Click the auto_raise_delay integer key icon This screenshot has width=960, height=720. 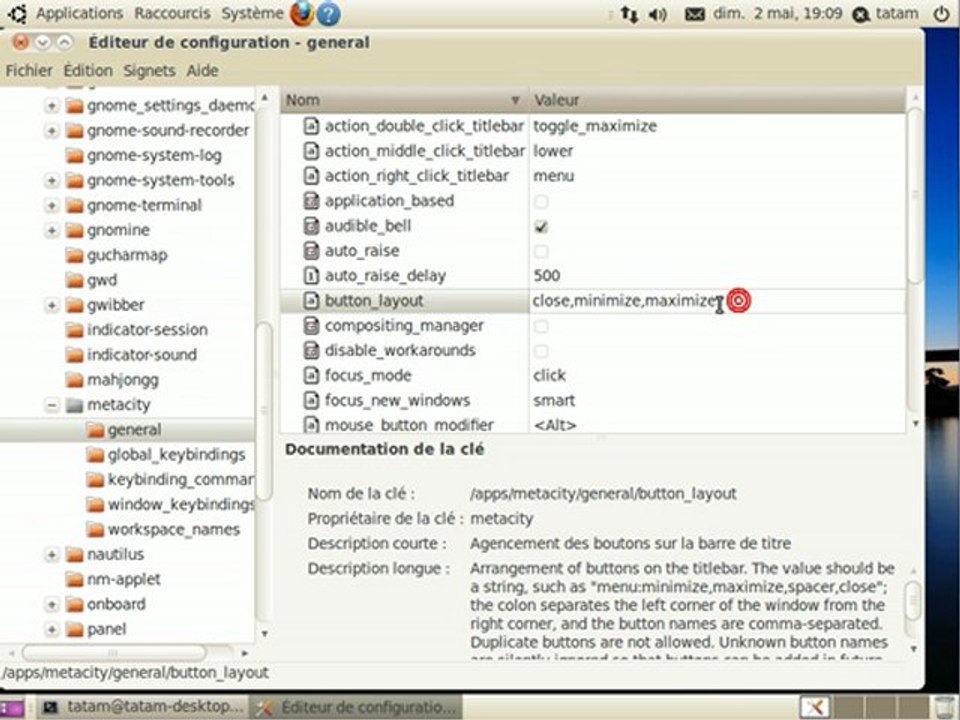312,276
